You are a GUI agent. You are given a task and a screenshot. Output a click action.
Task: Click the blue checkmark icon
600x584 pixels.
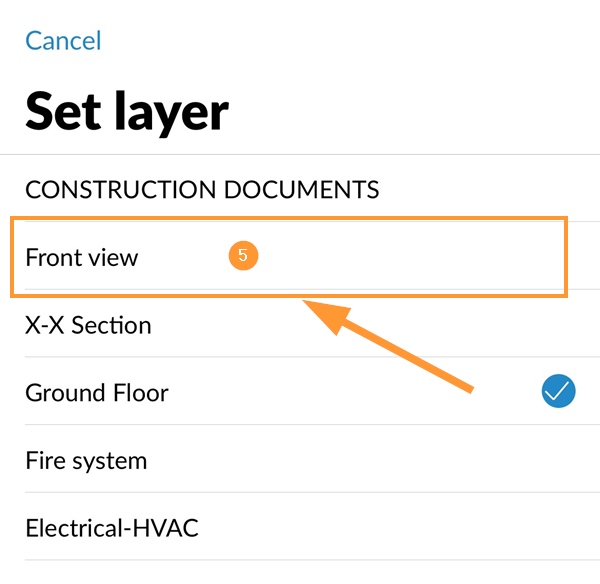tap(558, 392)
